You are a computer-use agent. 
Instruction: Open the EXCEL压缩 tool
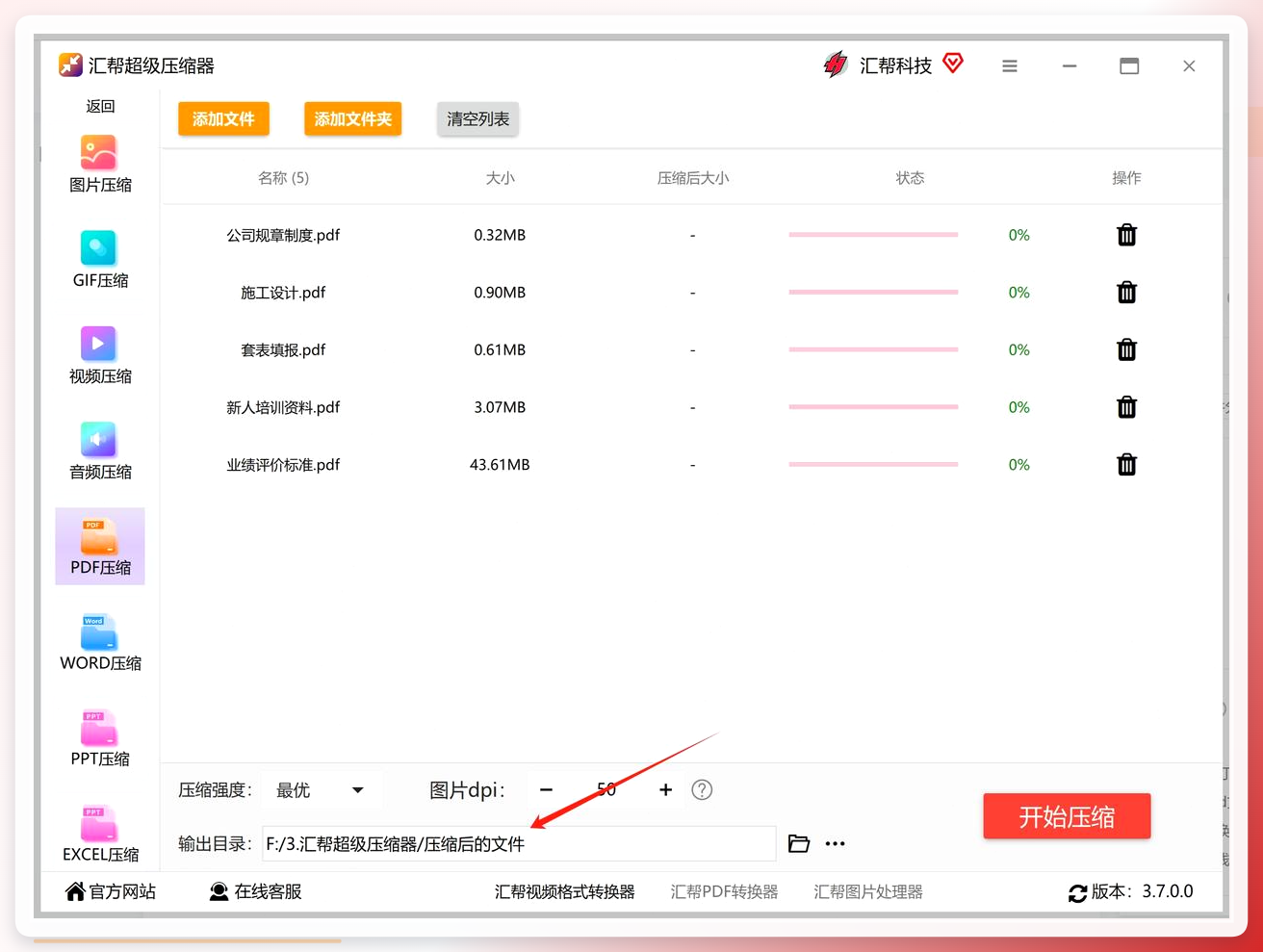click(x=100, y=834)
